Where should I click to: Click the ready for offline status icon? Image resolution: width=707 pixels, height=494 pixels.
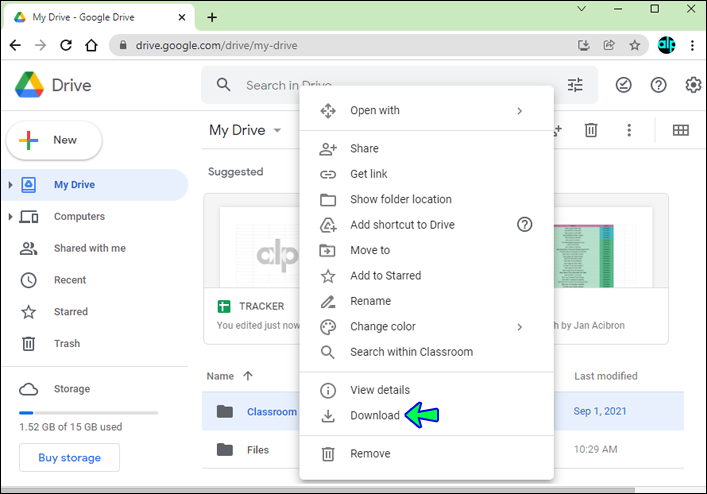coord(624,85)
